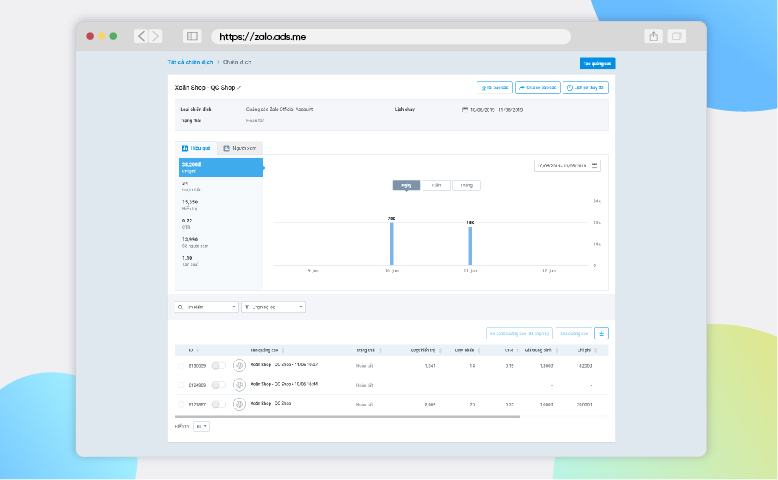
Task: Sort by status column arrows
Action: (x=381, y=350)
